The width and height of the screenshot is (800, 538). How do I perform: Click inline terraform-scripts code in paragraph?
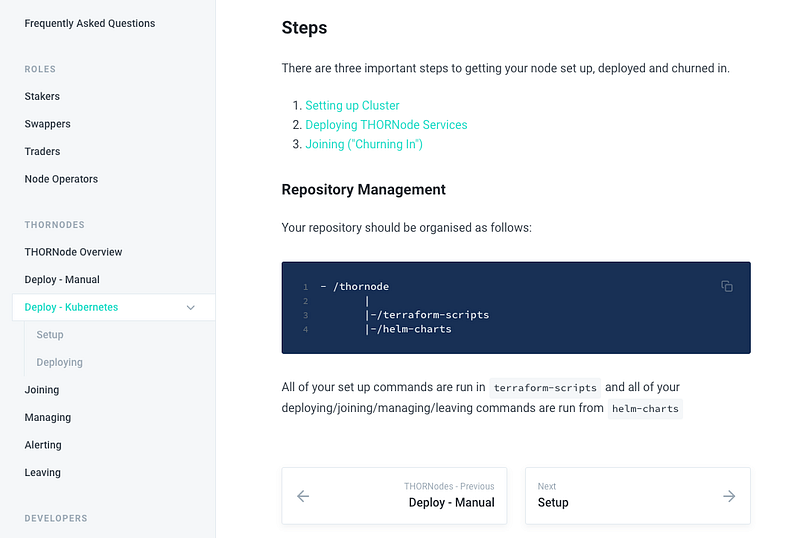[545, 388]
